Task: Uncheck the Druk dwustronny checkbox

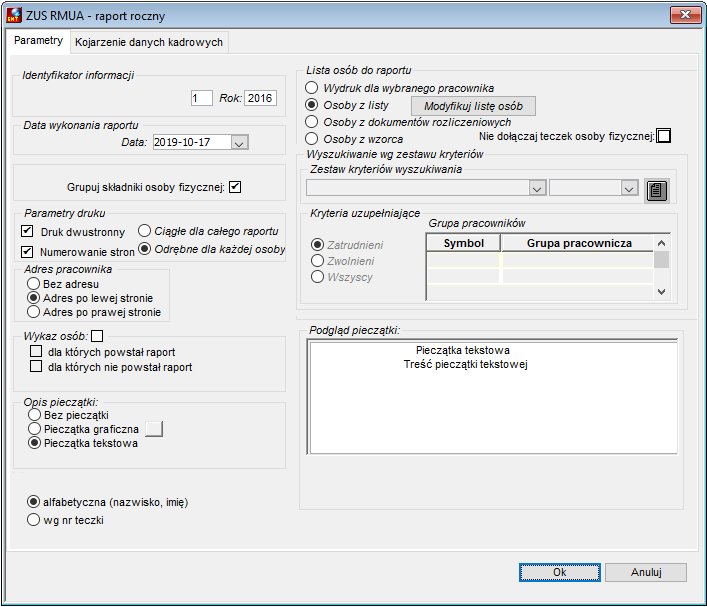Action: pyautogui.click(x=27, y=231)
